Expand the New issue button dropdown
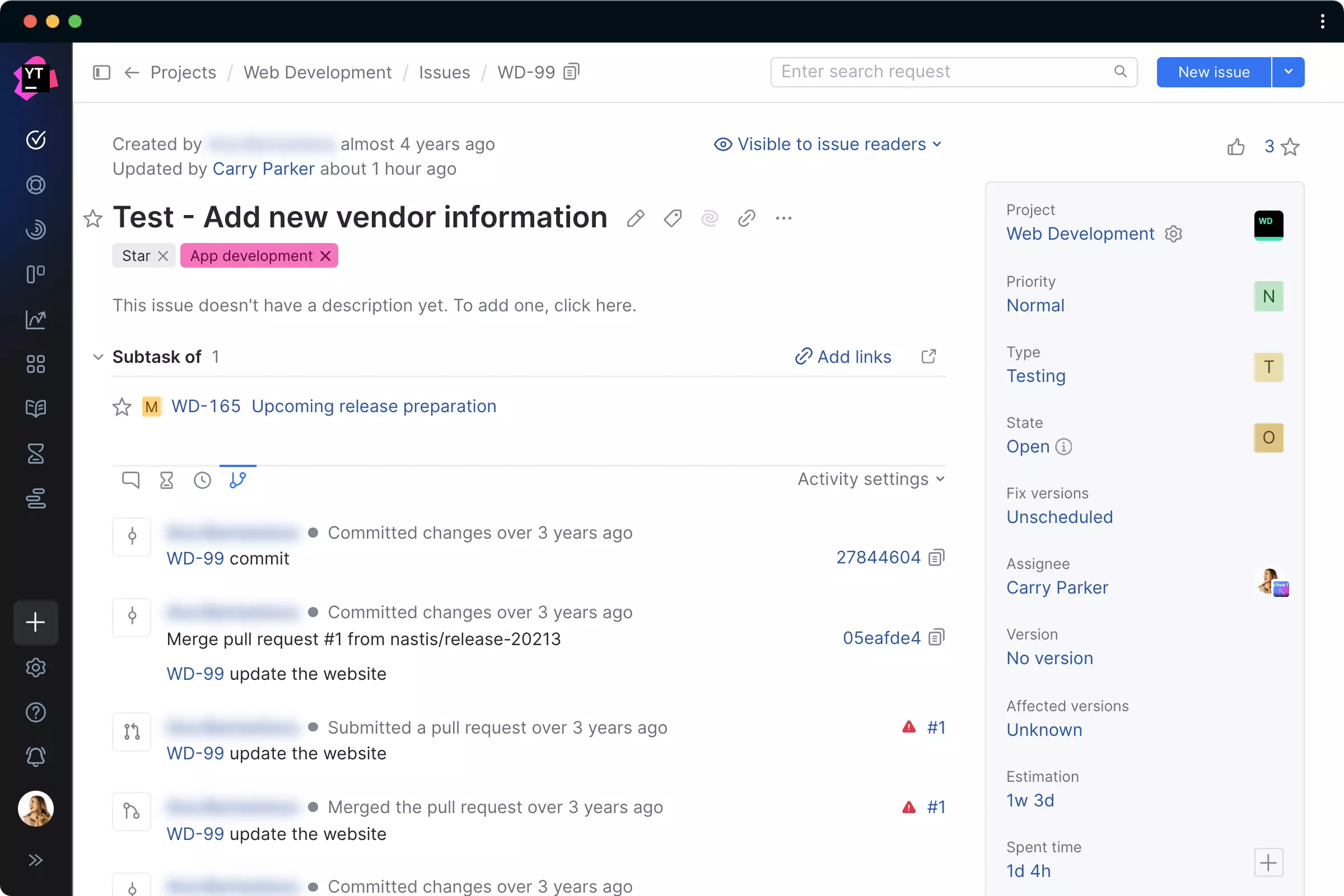Image resolution: width=1344 pixels, height=896 pixels. point(1287,72)
